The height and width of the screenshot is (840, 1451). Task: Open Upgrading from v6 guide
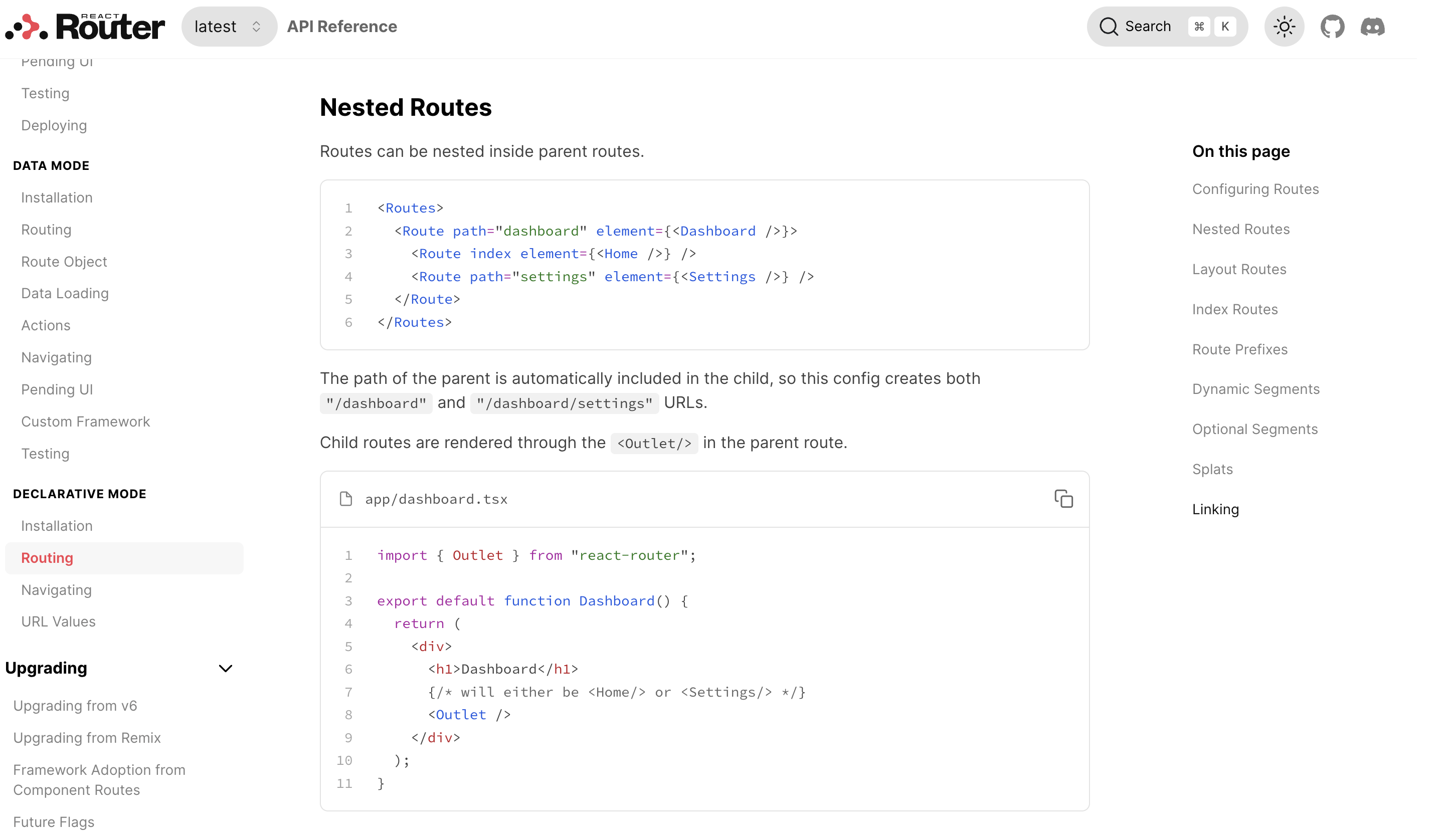(75, 705)
